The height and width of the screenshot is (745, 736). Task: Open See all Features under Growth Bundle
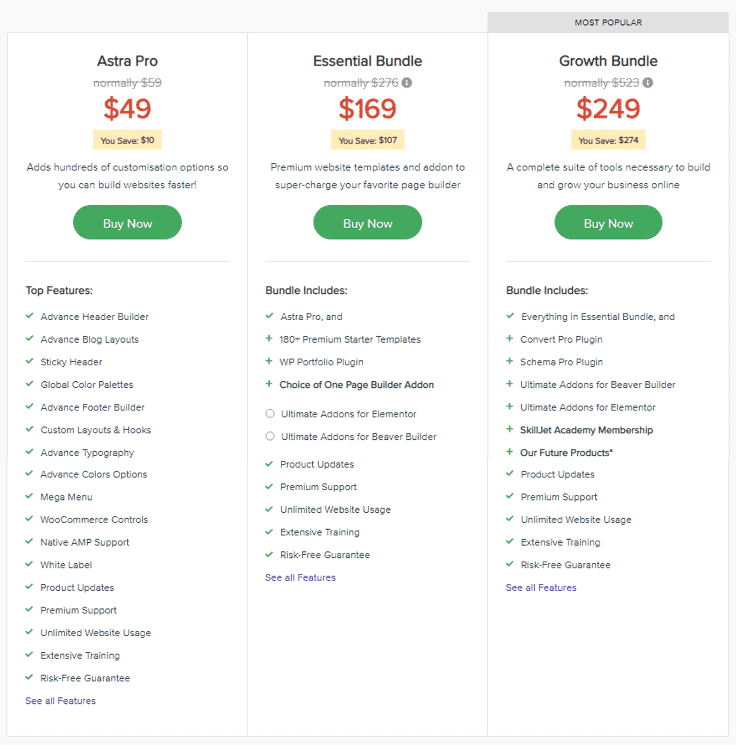click(541, 587)
